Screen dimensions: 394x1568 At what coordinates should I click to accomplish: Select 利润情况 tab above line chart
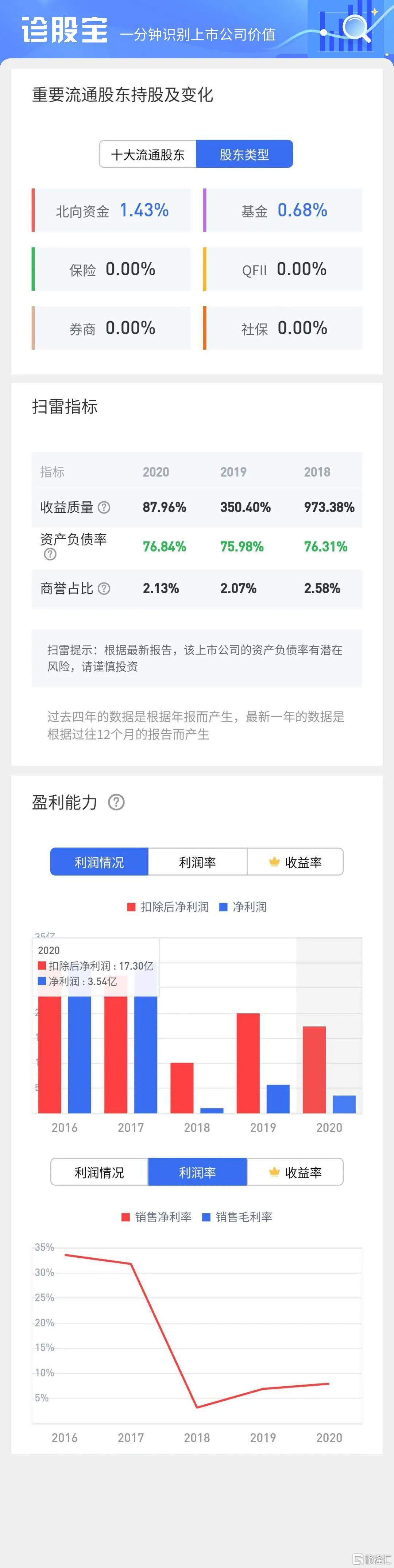(x=99, y=1172)
